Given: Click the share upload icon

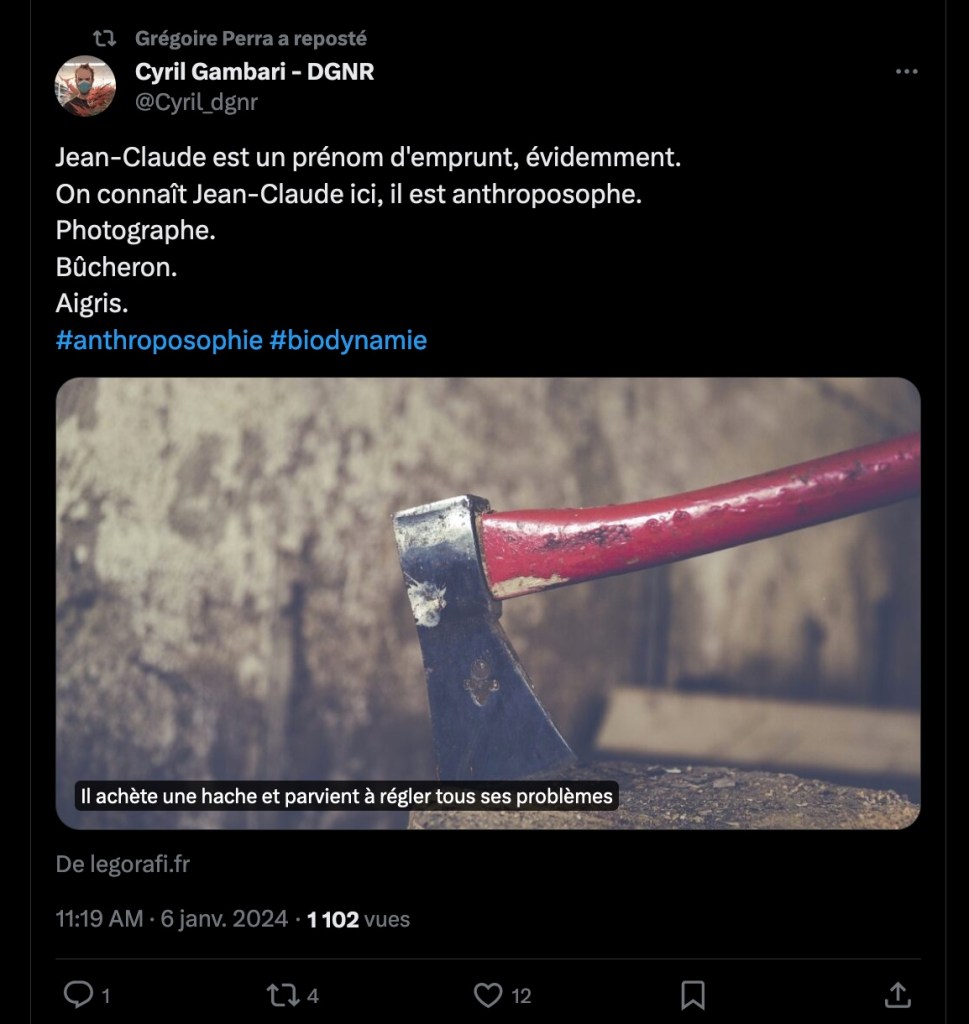Looking at the screenshot, I should (x=897, y=994).
